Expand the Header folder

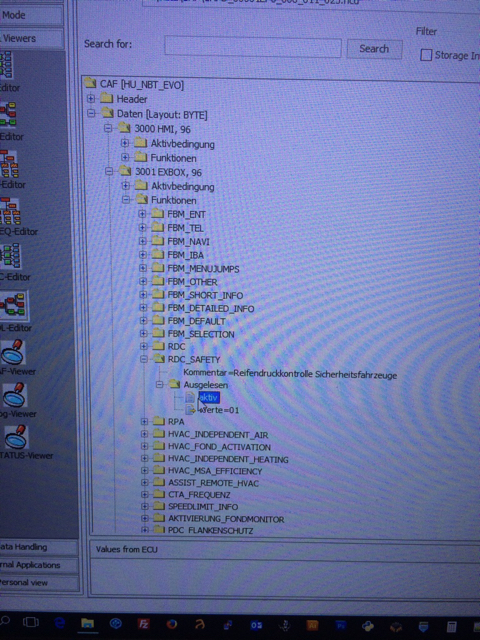(91, 98)
